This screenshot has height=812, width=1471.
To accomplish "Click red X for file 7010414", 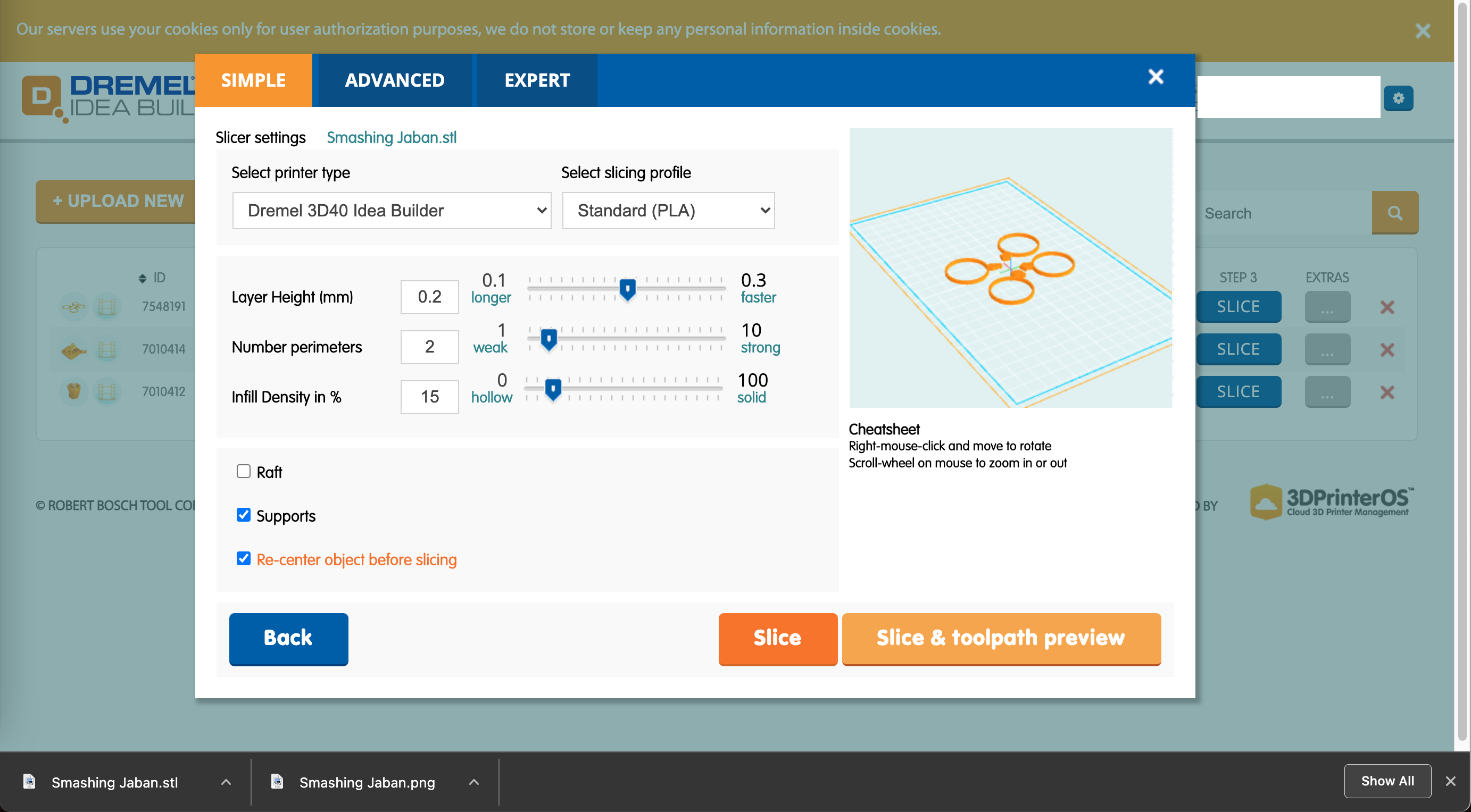I will tap(1386, 349).
